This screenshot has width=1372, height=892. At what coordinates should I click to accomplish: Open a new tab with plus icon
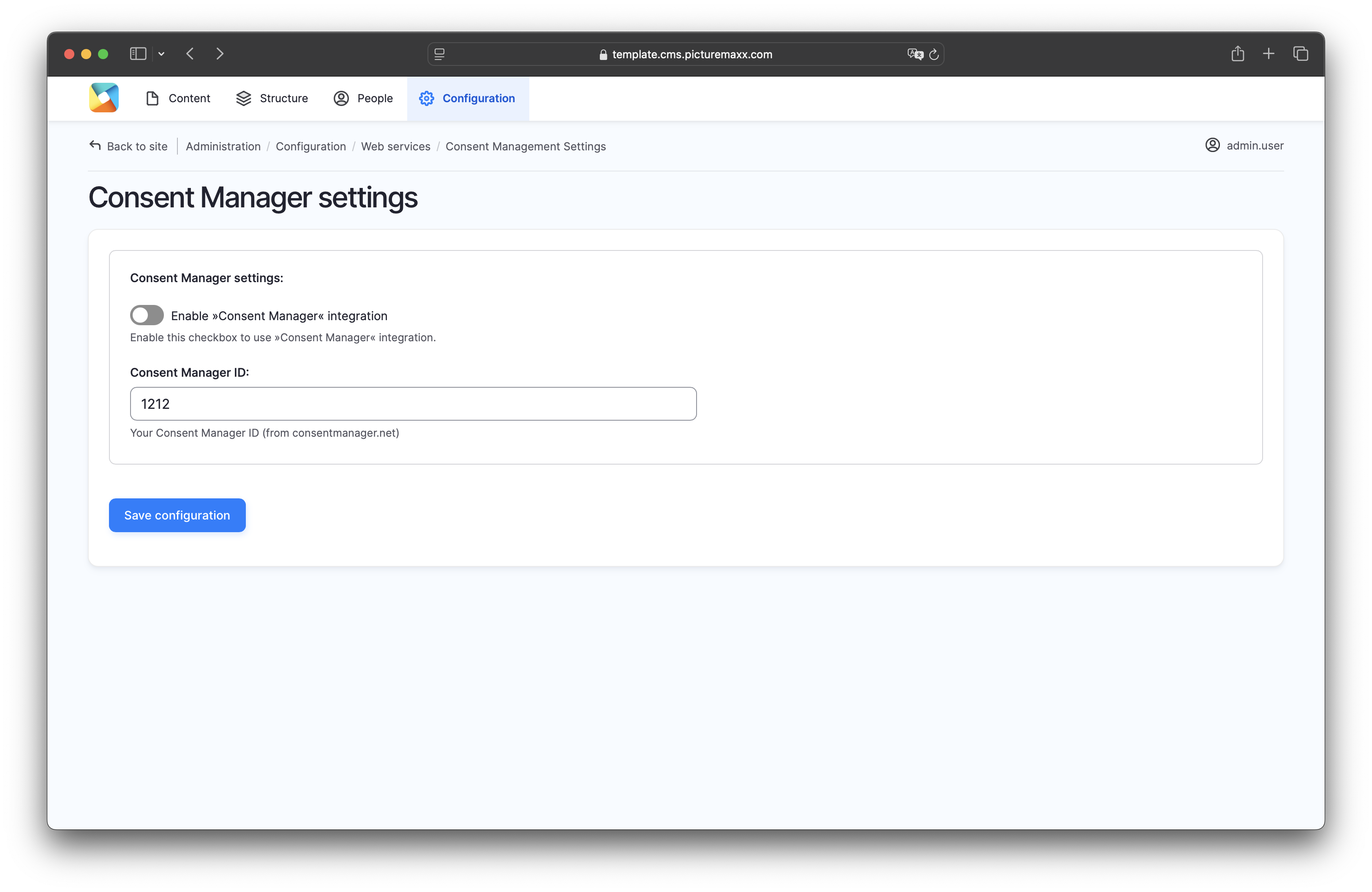tap(1268, 54)
